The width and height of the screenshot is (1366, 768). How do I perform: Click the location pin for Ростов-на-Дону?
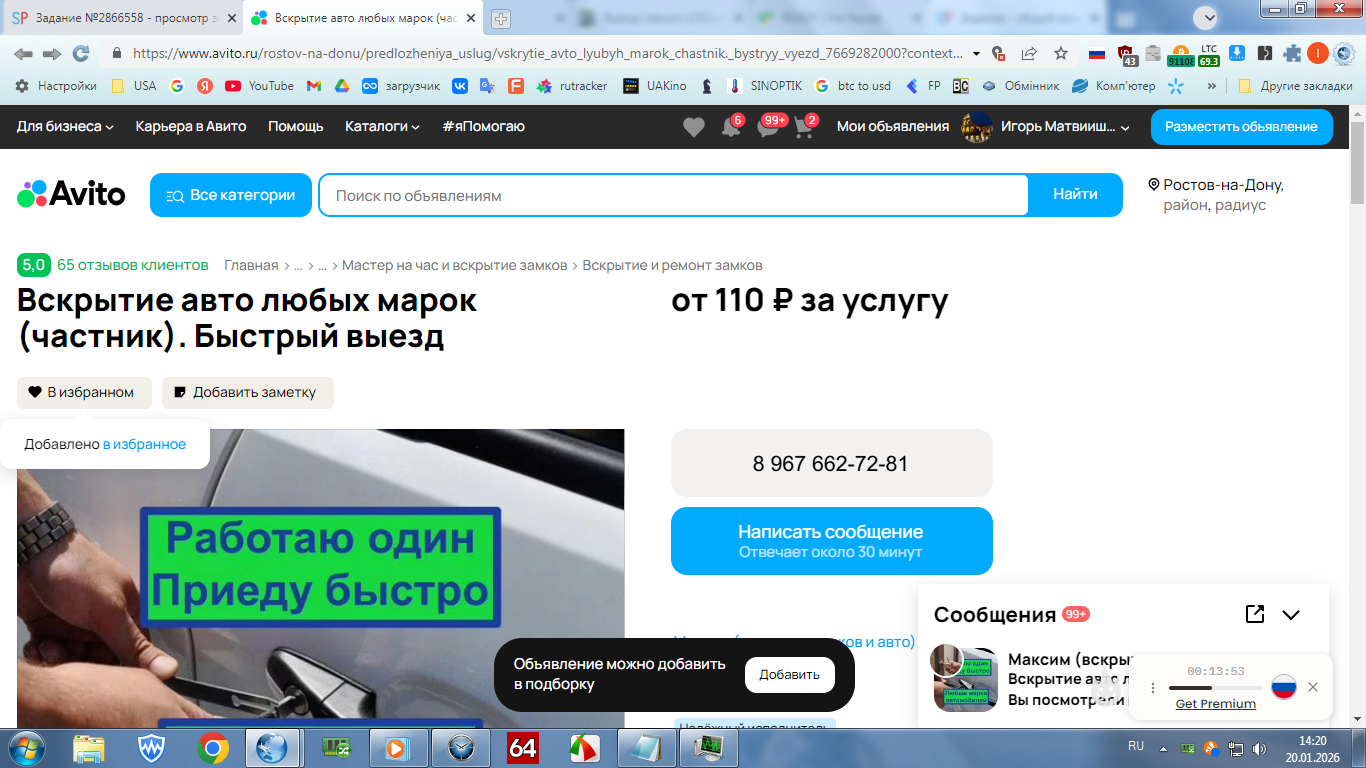[x=1153, y=185]
